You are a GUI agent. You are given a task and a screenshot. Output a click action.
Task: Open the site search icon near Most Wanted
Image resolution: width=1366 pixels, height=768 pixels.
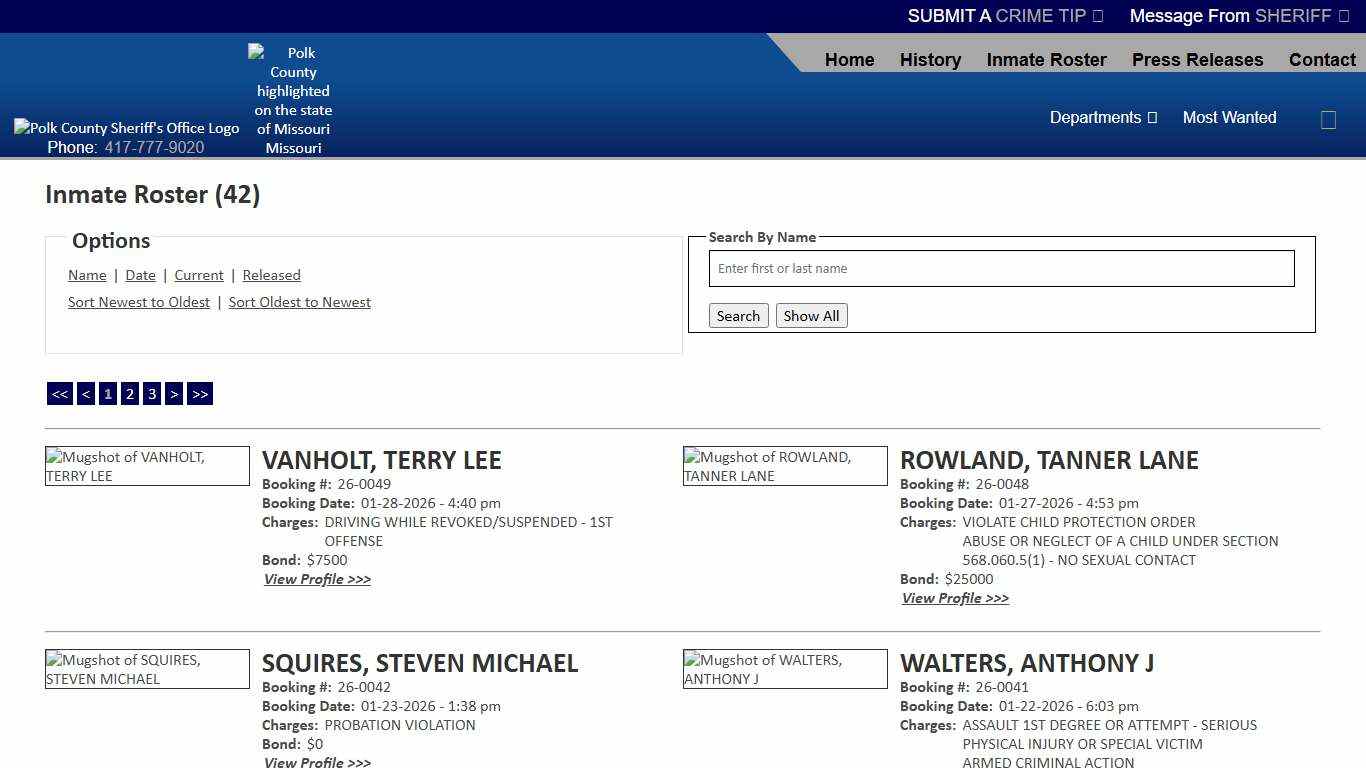coord(1328,119)
